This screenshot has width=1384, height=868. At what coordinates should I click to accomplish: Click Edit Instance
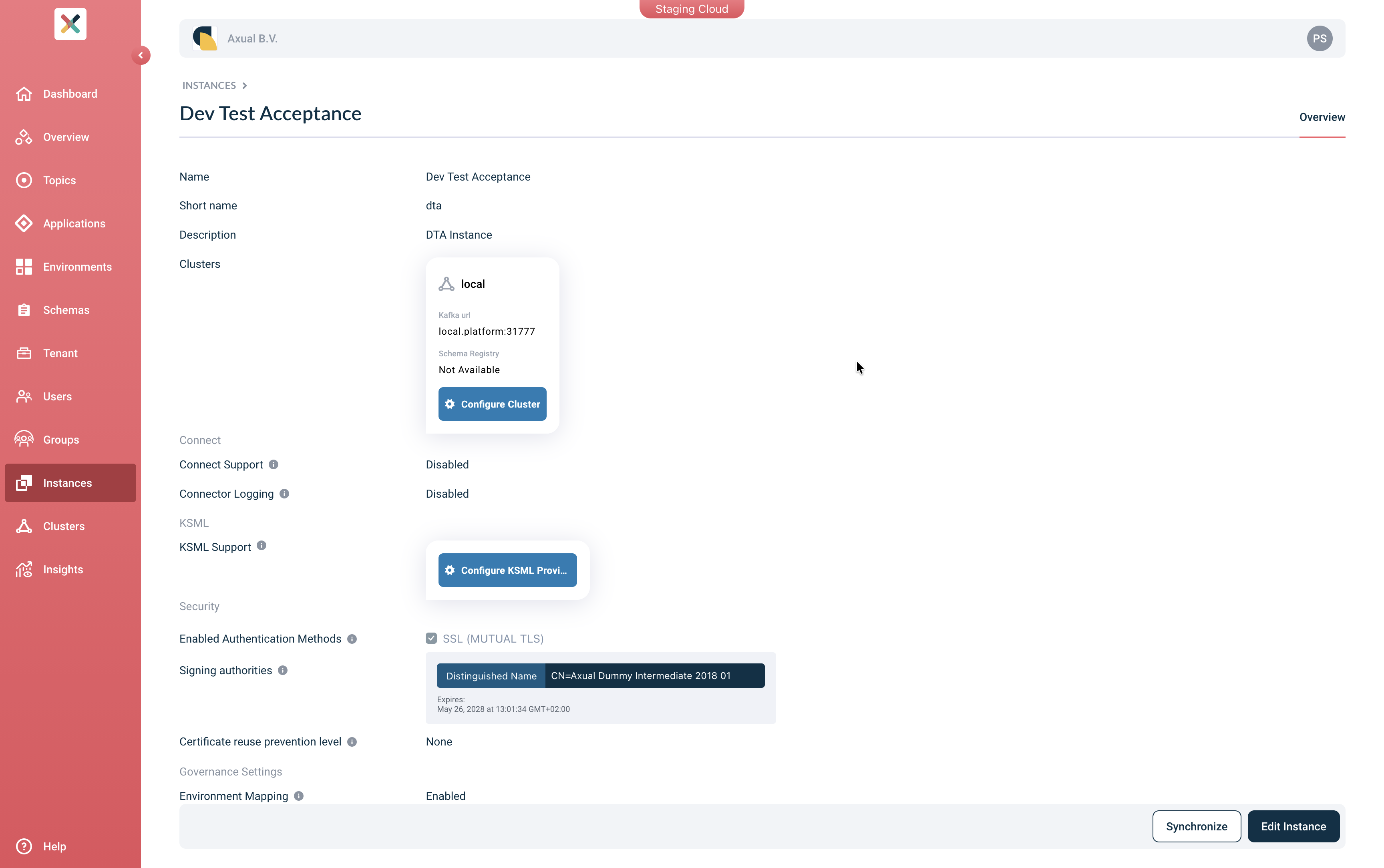point(1293,826)
